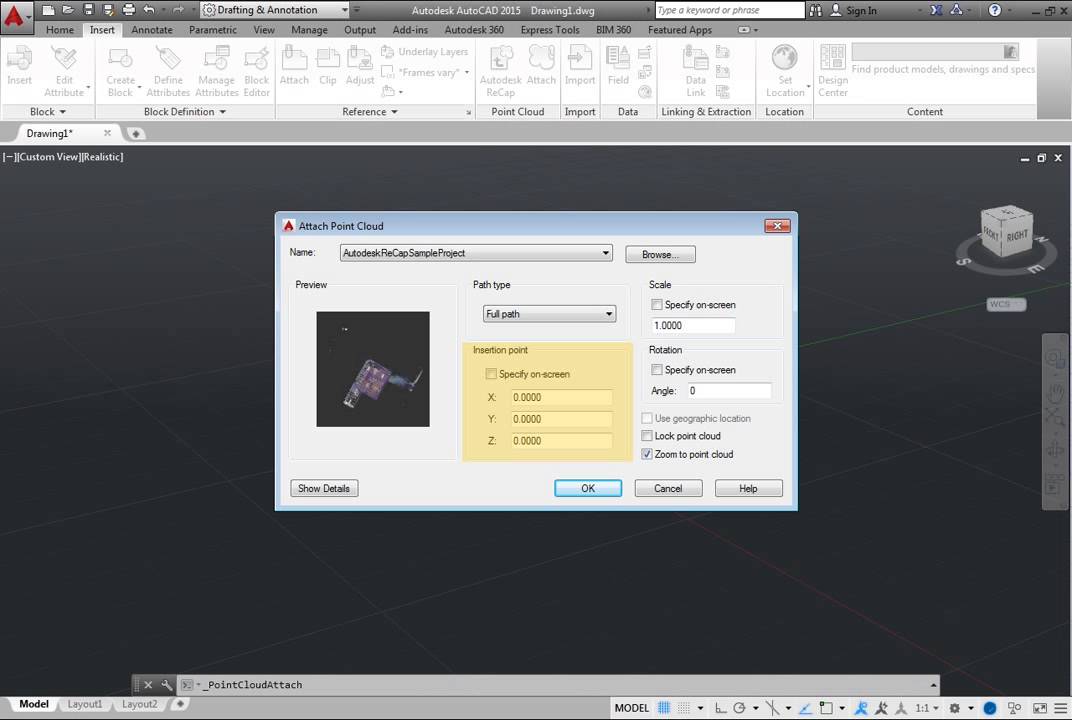Expand the Block Definition panel dropdown

[x=185, y=111]
